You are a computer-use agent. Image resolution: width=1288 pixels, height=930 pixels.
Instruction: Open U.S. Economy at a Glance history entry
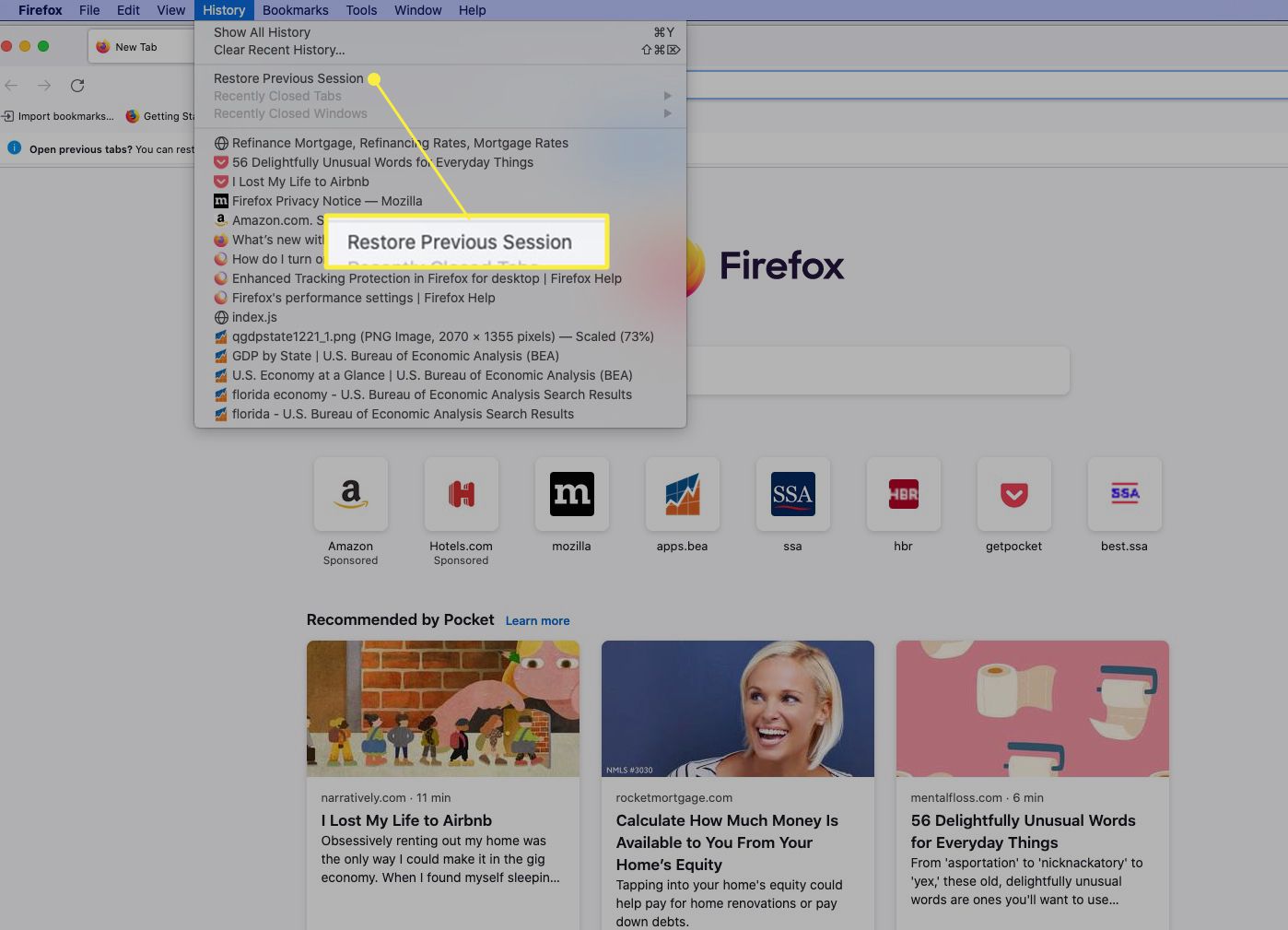coord(440,375)
